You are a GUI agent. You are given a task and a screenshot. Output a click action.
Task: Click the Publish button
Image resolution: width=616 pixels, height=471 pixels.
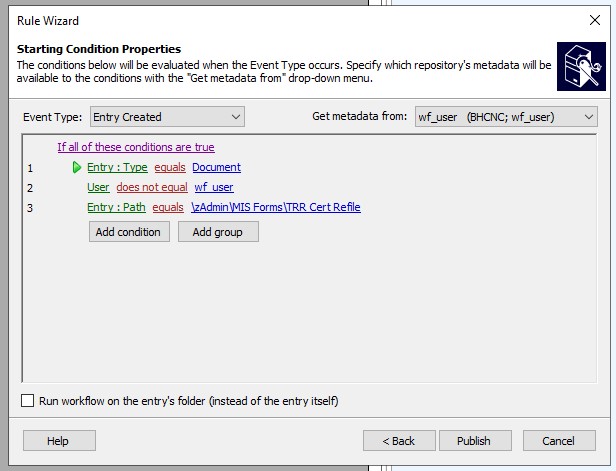(x=475, y=441)
